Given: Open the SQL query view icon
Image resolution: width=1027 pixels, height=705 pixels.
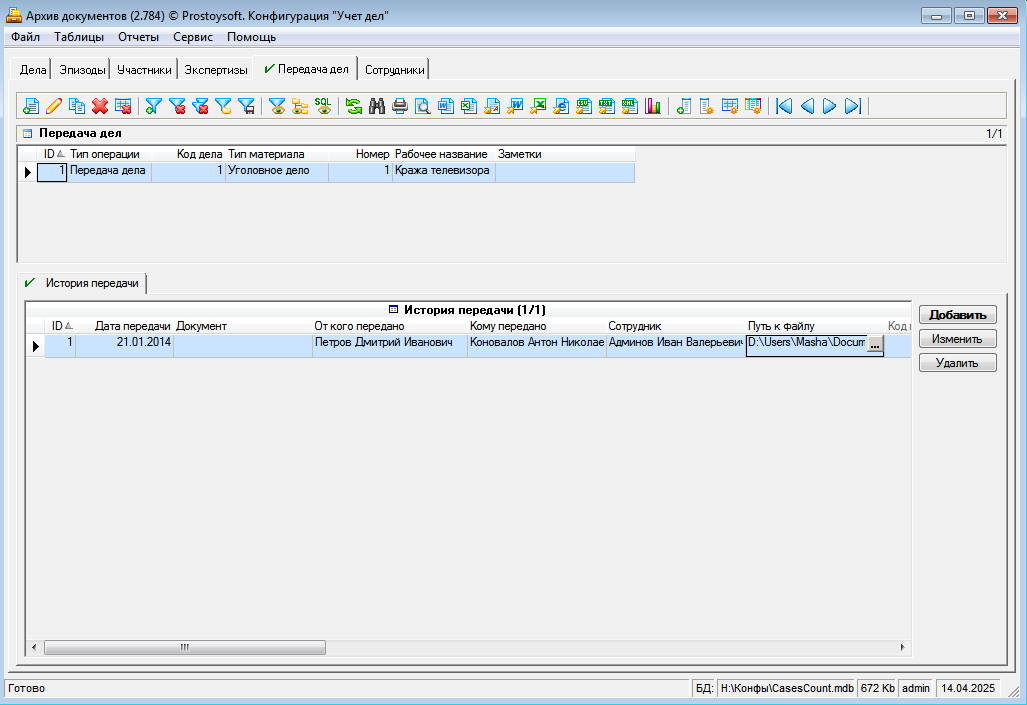Looking at the screenshot, I should point(323,106).
